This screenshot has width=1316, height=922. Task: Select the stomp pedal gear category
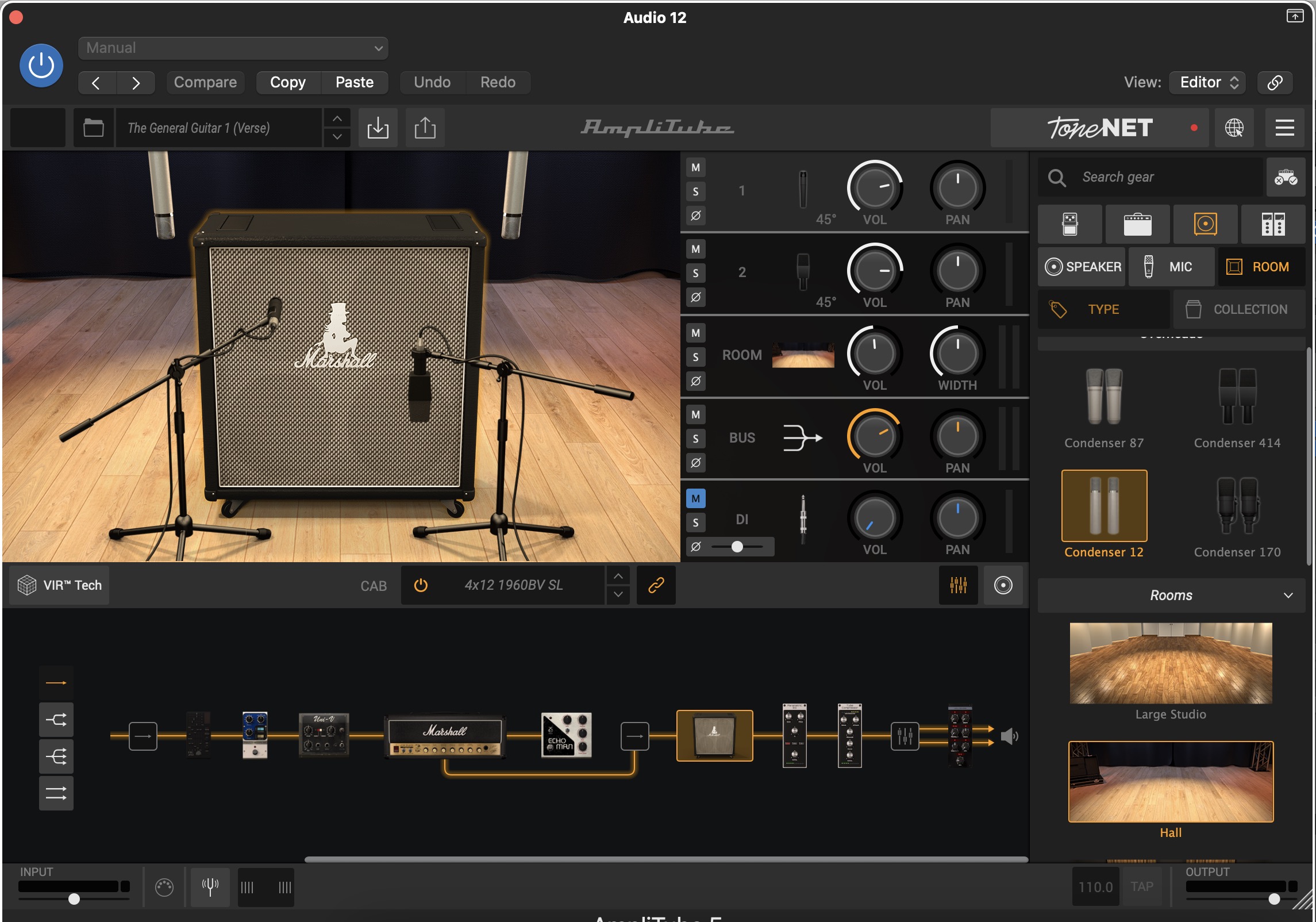(1070, 224)
